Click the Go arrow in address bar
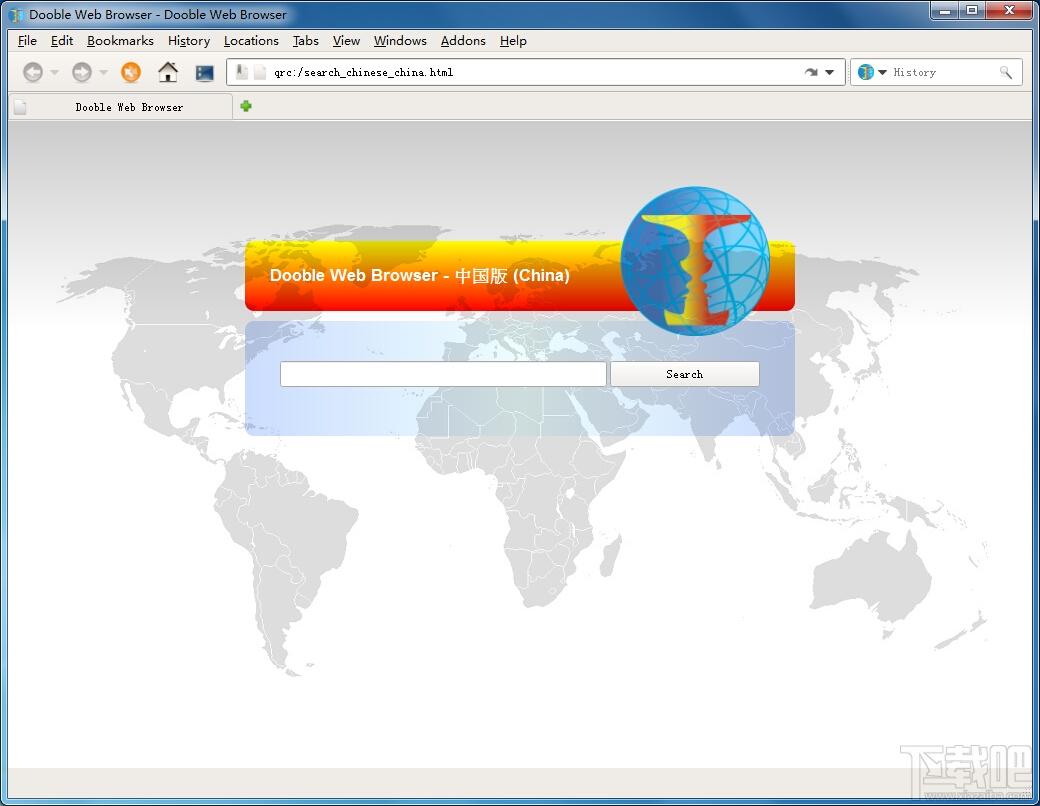The image size is (1040, 806). click(811, 72)
